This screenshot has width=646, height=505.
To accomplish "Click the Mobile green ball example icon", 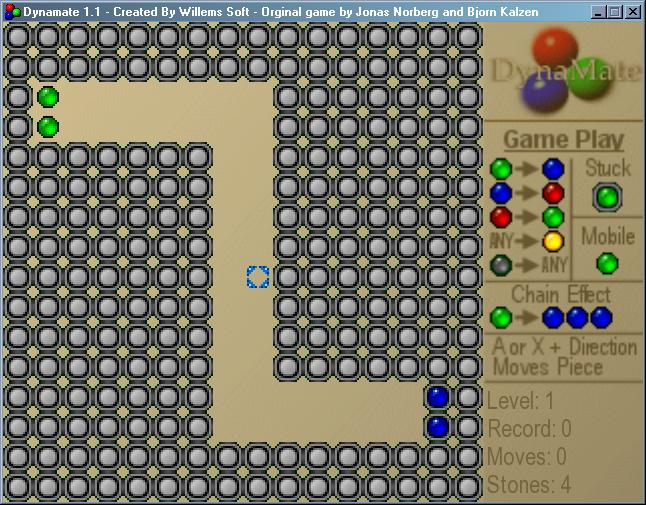I will pos(607,263).
